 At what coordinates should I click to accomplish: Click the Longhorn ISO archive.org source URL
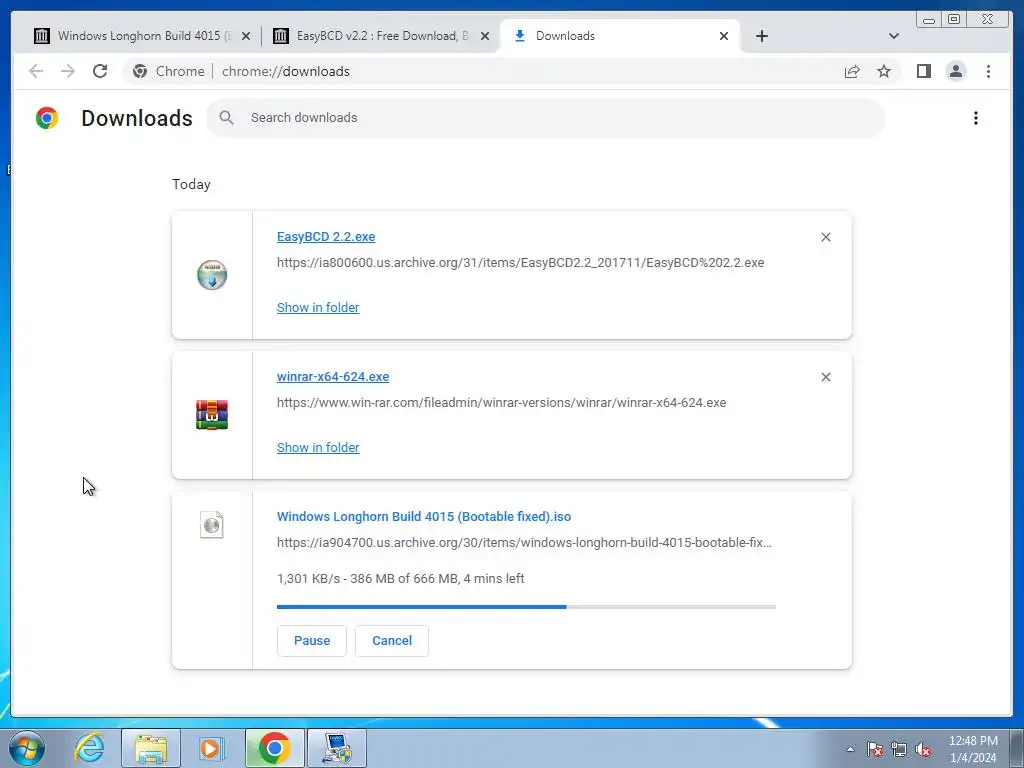pyautogui.click(x=524, y=542)
